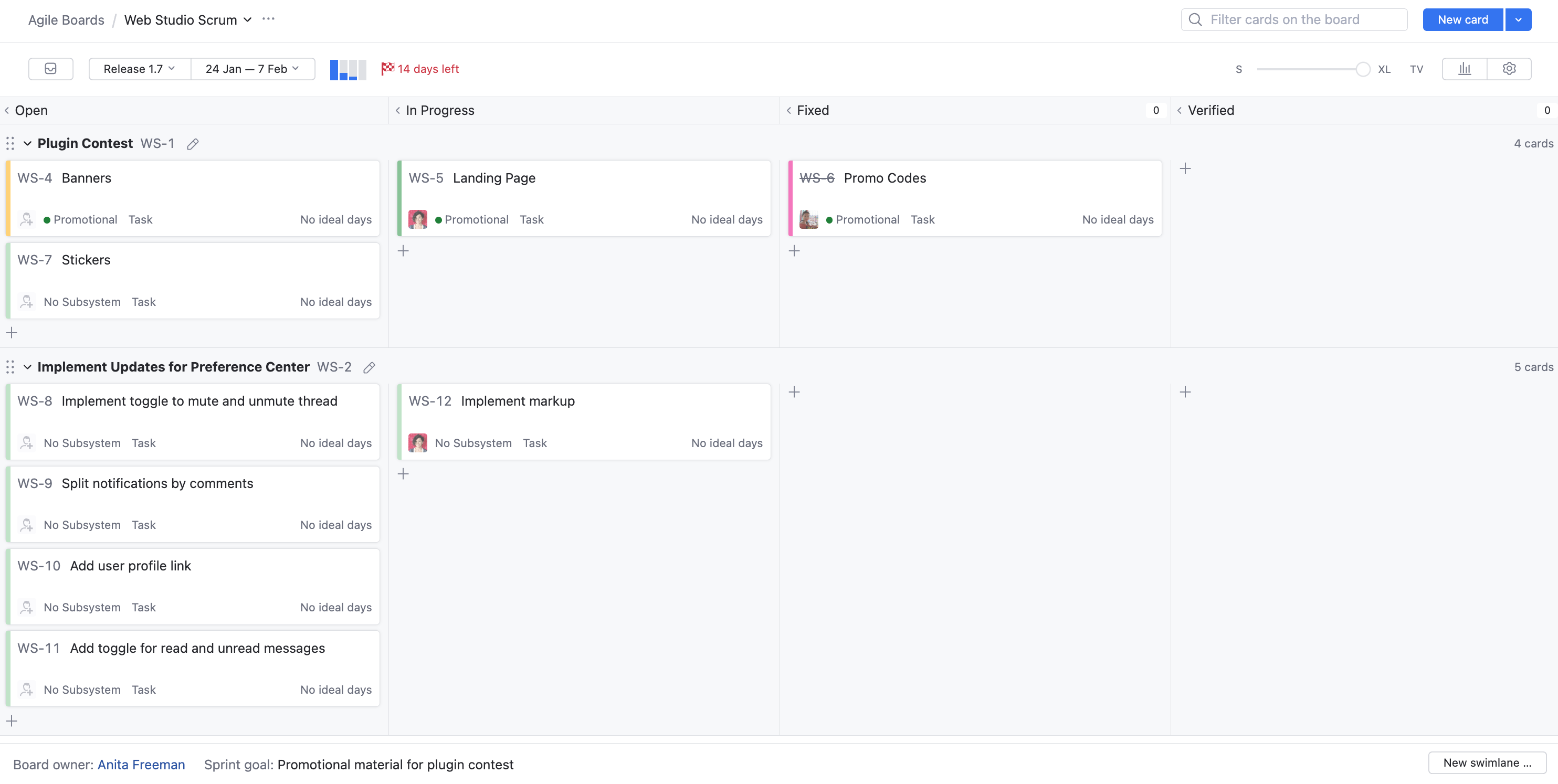Open the backlog panel icon
This screenshot has height=784, width=1558.
tap(51, 69)
